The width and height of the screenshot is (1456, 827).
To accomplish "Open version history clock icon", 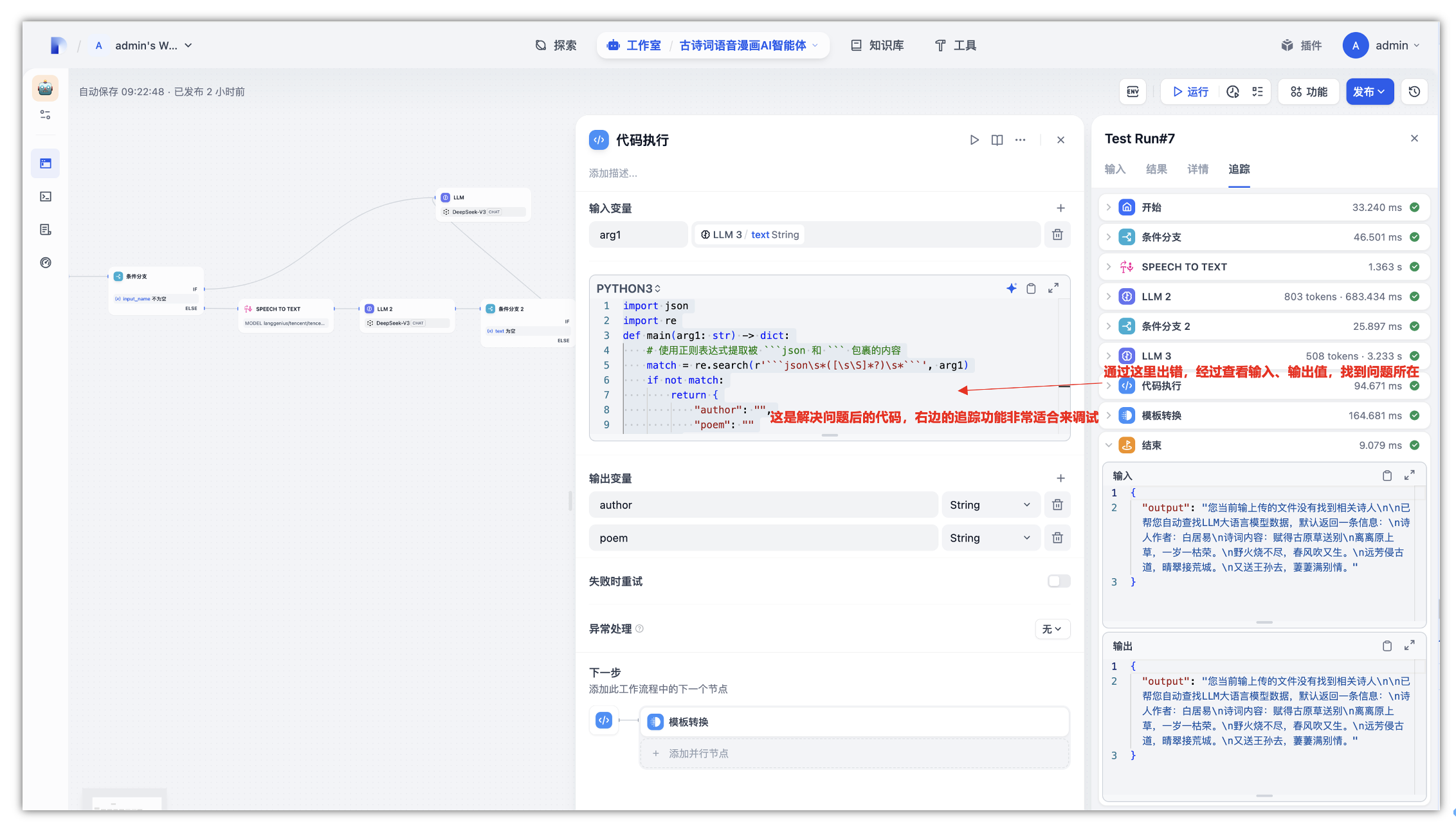I will coord(1414,92).
